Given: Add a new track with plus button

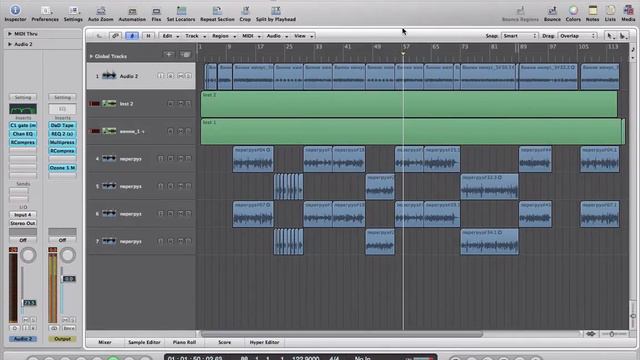Looking at the screenshot, I should [x=169, y=55].
